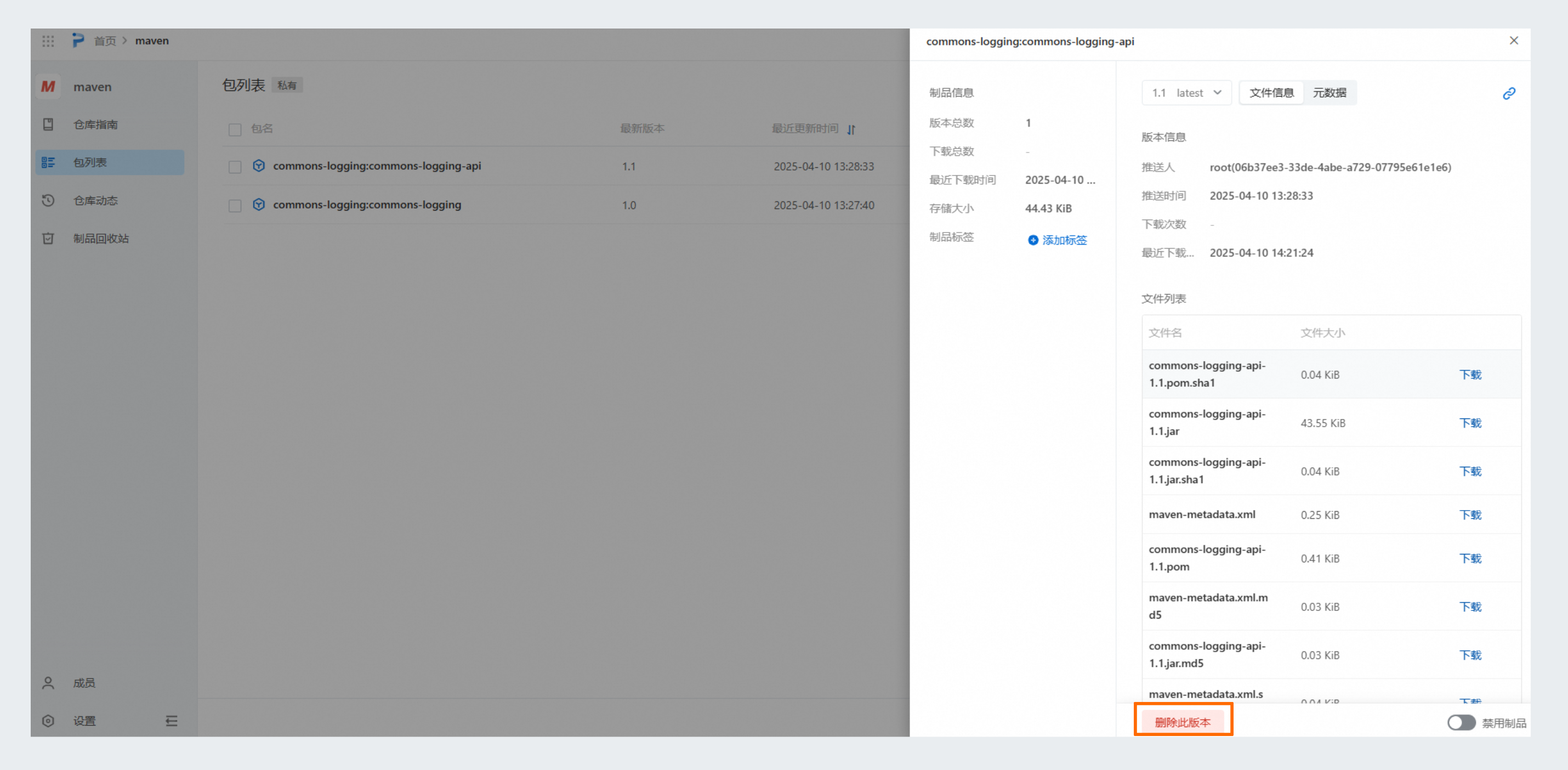Click the blue P logo icon
The width and height of the screenshot is (1568, 770).
(78, 40)
